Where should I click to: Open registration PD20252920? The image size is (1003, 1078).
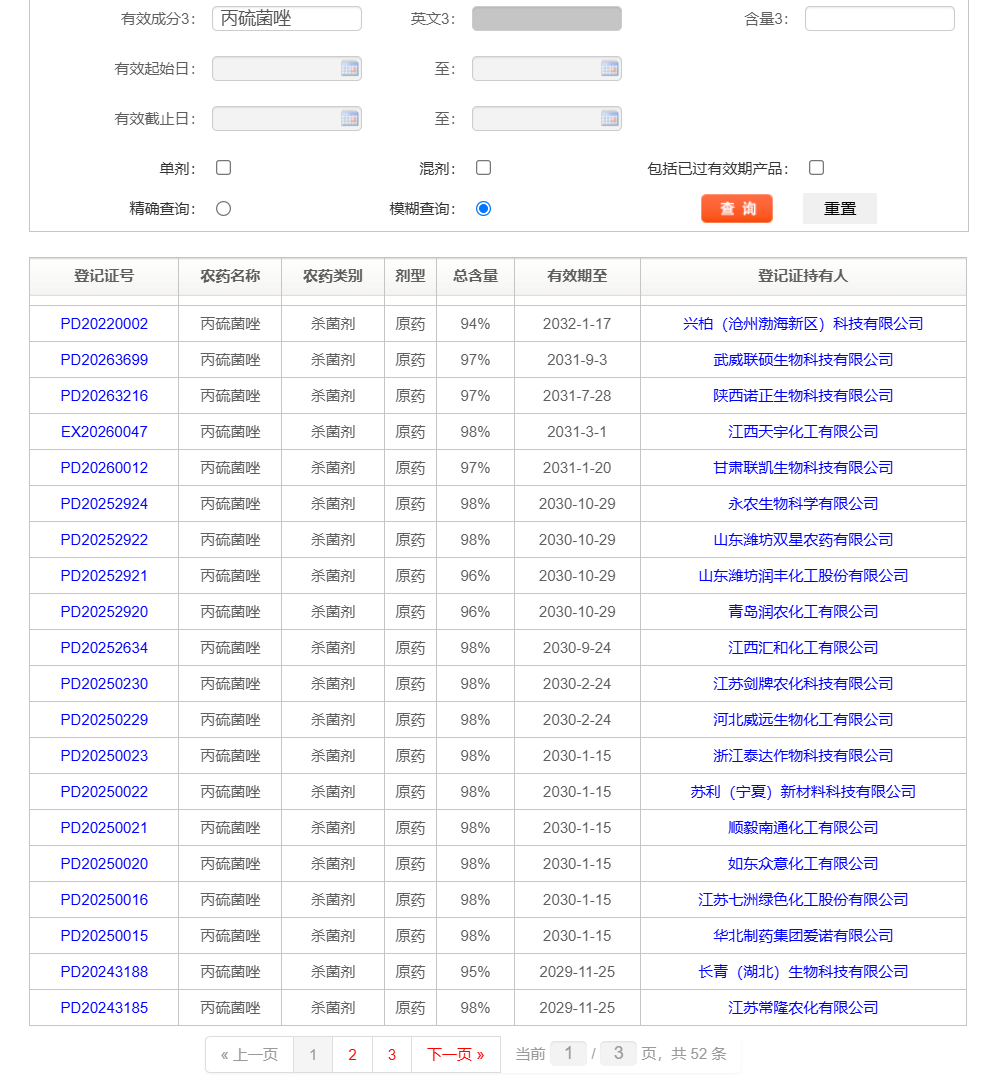click(104, 612)
